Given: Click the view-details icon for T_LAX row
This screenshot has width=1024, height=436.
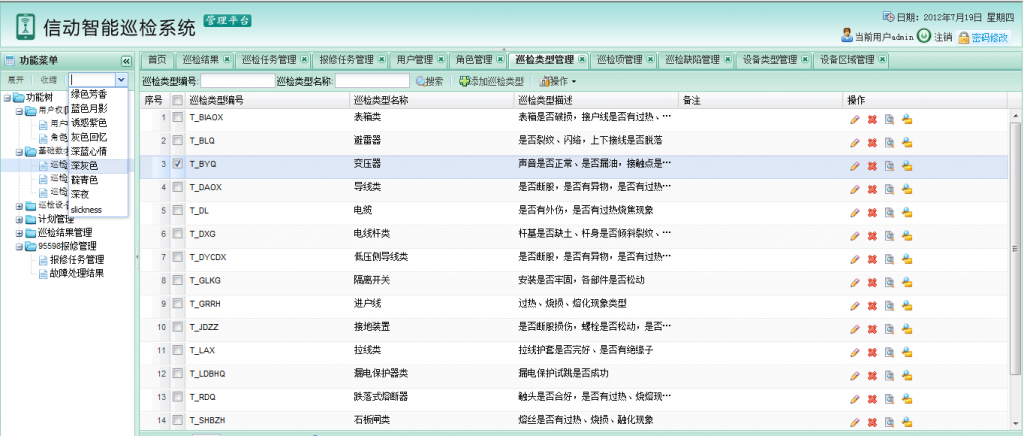Looking at the screenshot, I should 889,352.
